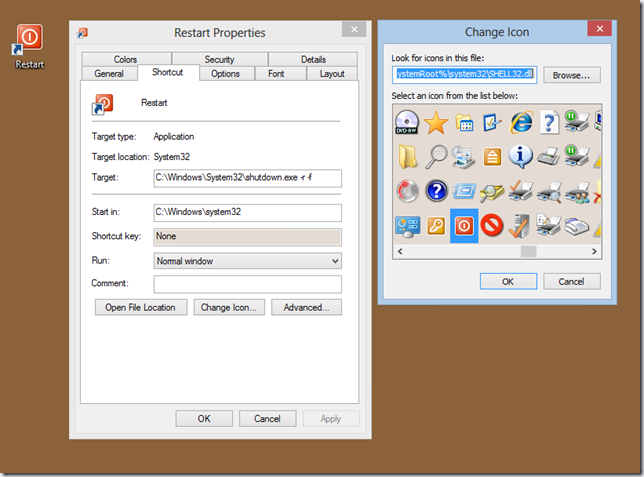Switch to the Details tab
The width and height of the screenshot is (644, 477).
[x=312, y=60]
